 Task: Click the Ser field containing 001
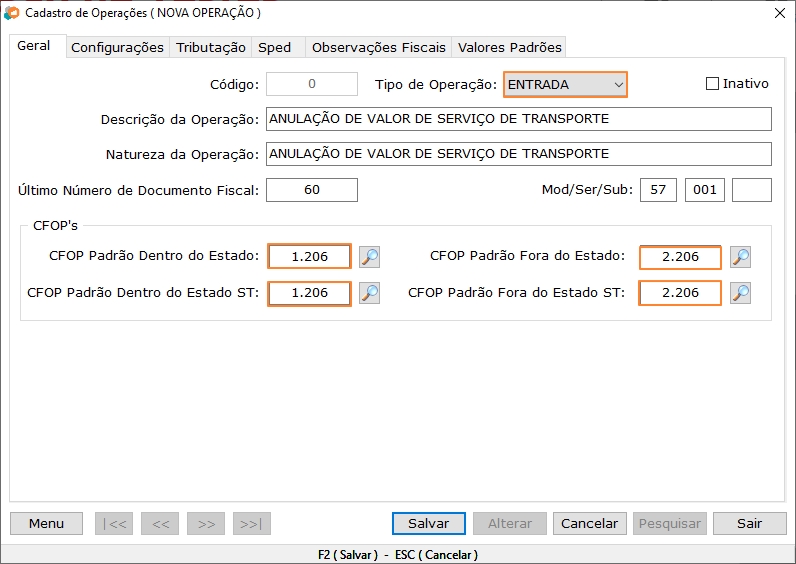(x=705, y=190)
